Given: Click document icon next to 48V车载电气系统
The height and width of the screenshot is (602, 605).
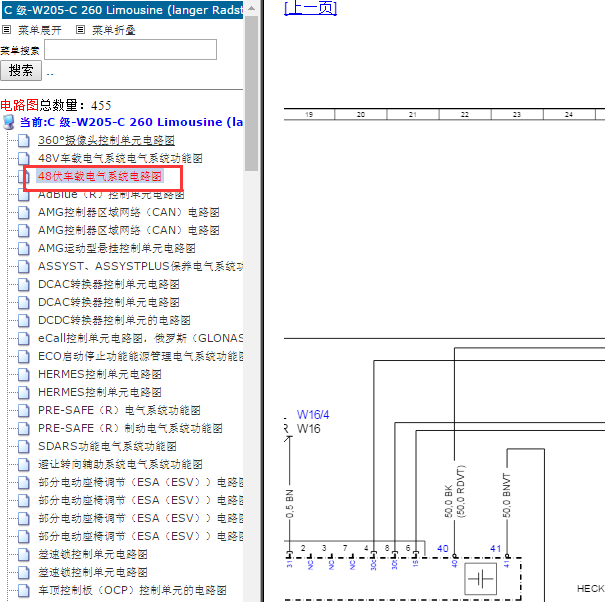Looking at the screenshot, I should pos(24,158).
